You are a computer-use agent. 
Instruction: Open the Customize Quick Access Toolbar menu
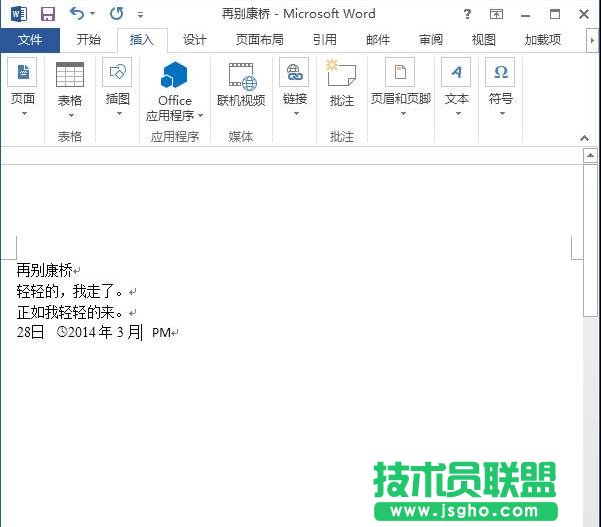coord(141,15)
